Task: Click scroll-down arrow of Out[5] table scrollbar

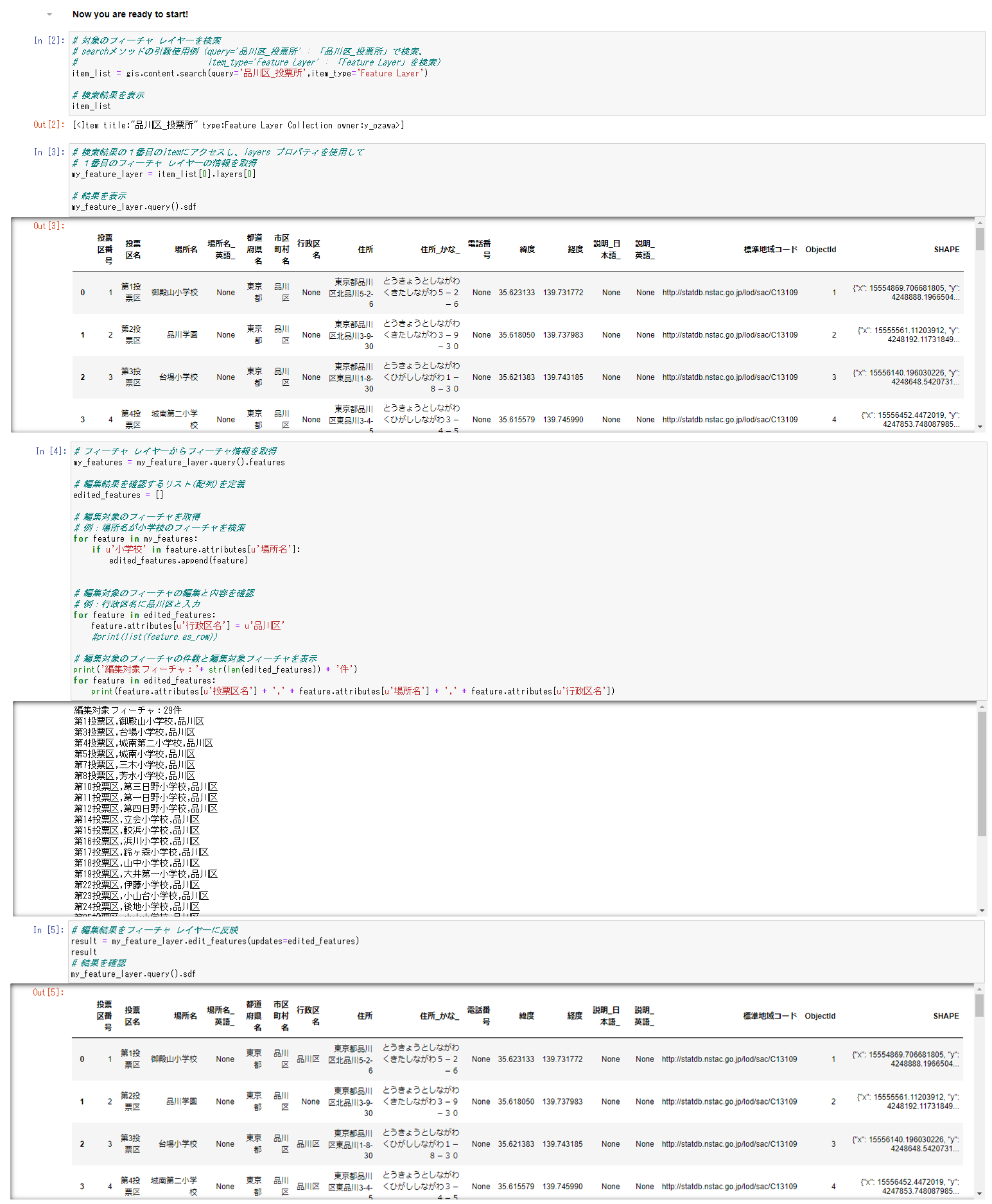Action: click(979, 1194)
